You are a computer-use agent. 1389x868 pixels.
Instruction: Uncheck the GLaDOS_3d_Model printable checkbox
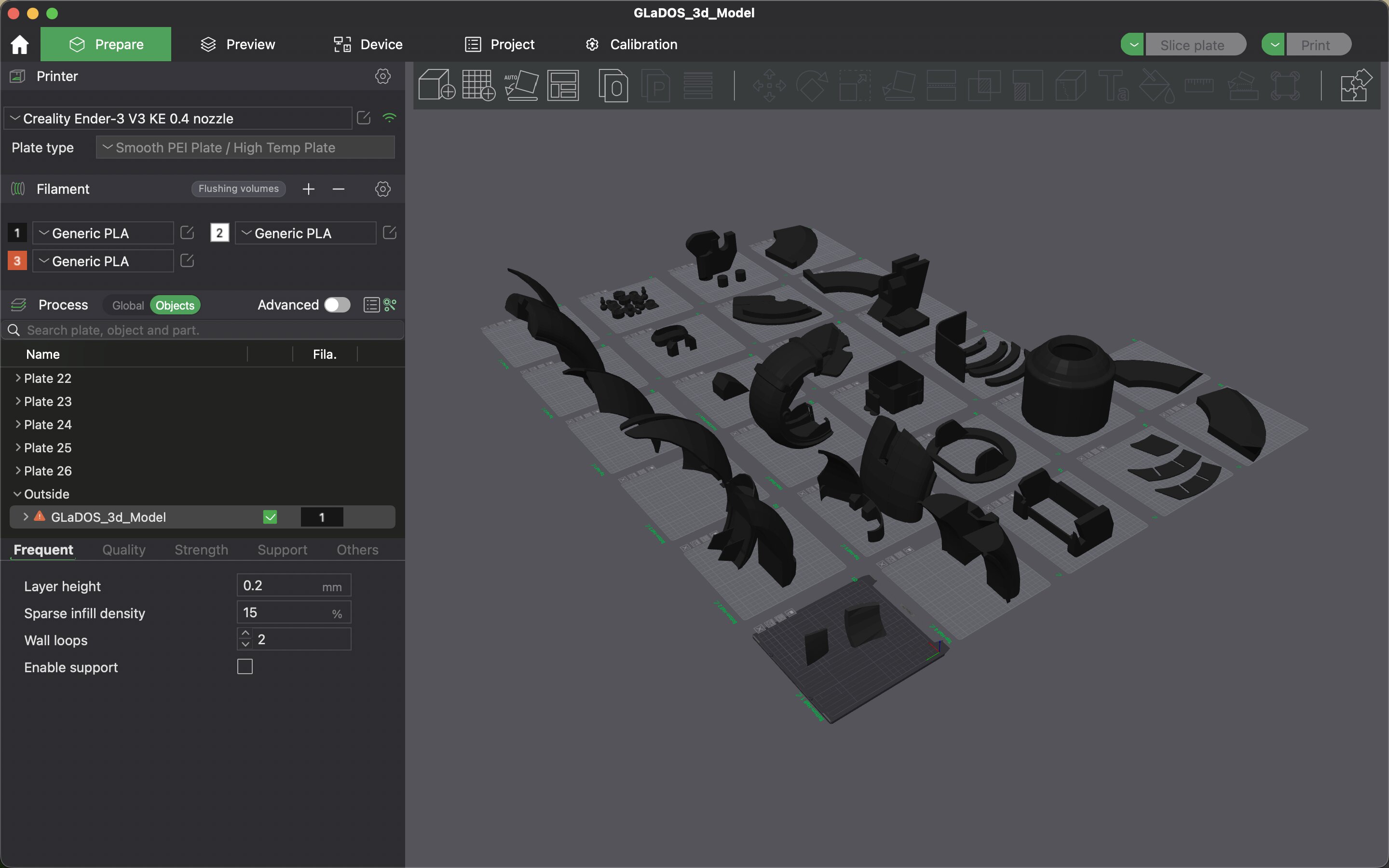[x=270, y=517]
